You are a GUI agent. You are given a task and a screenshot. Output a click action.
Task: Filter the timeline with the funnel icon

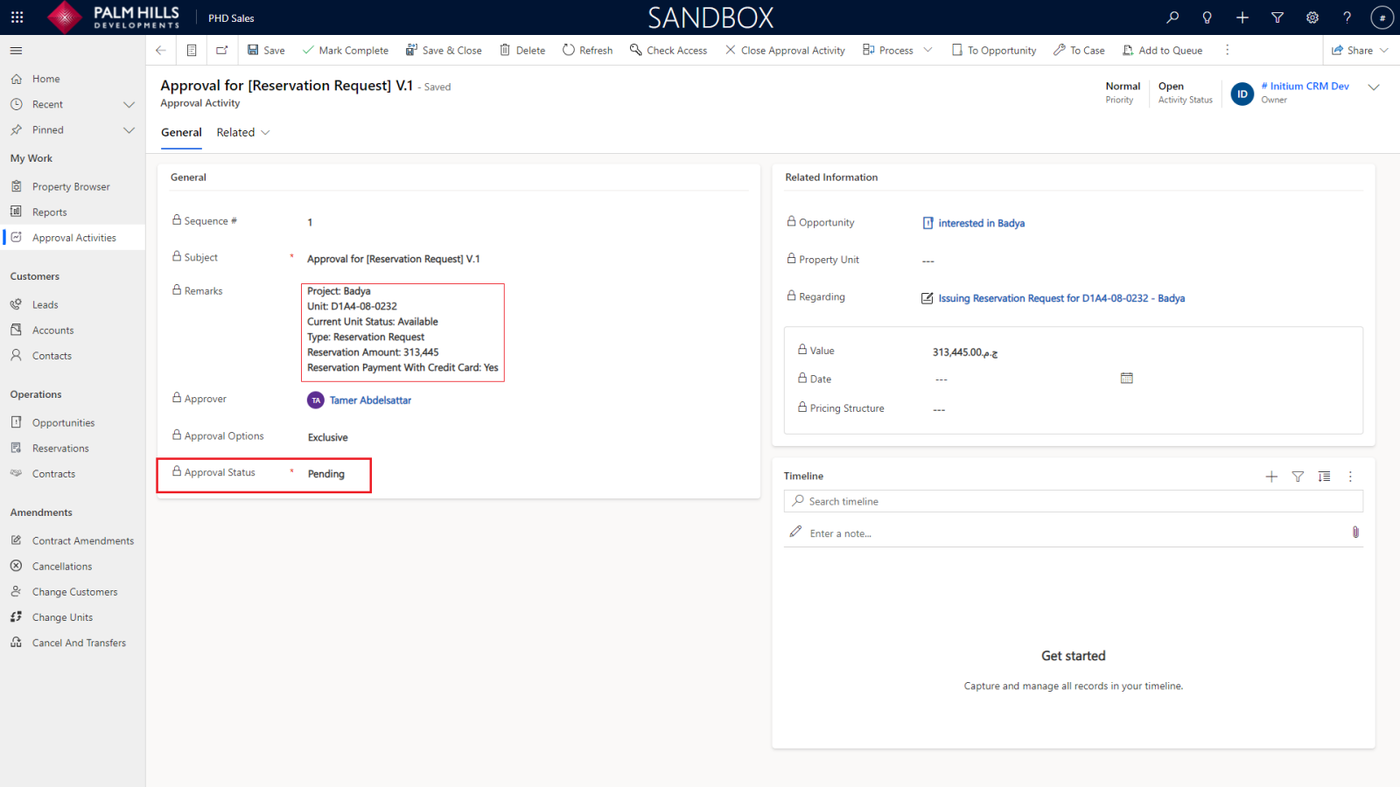pyautogui.click(x=1298, y=477)
